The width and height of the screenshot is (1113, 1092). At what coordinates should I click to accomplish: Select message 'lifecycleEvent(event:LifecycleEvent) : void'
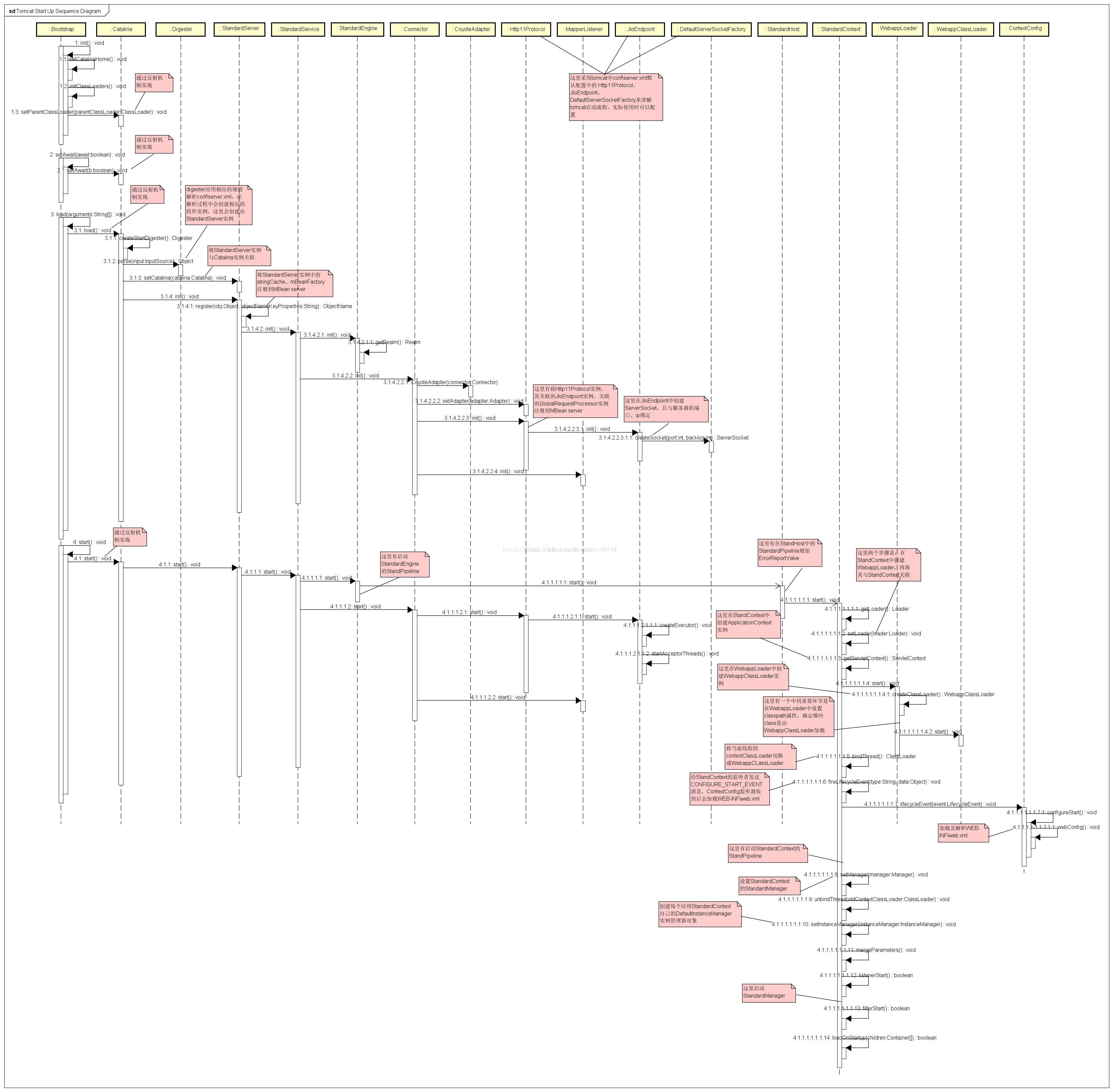[930, 805]
